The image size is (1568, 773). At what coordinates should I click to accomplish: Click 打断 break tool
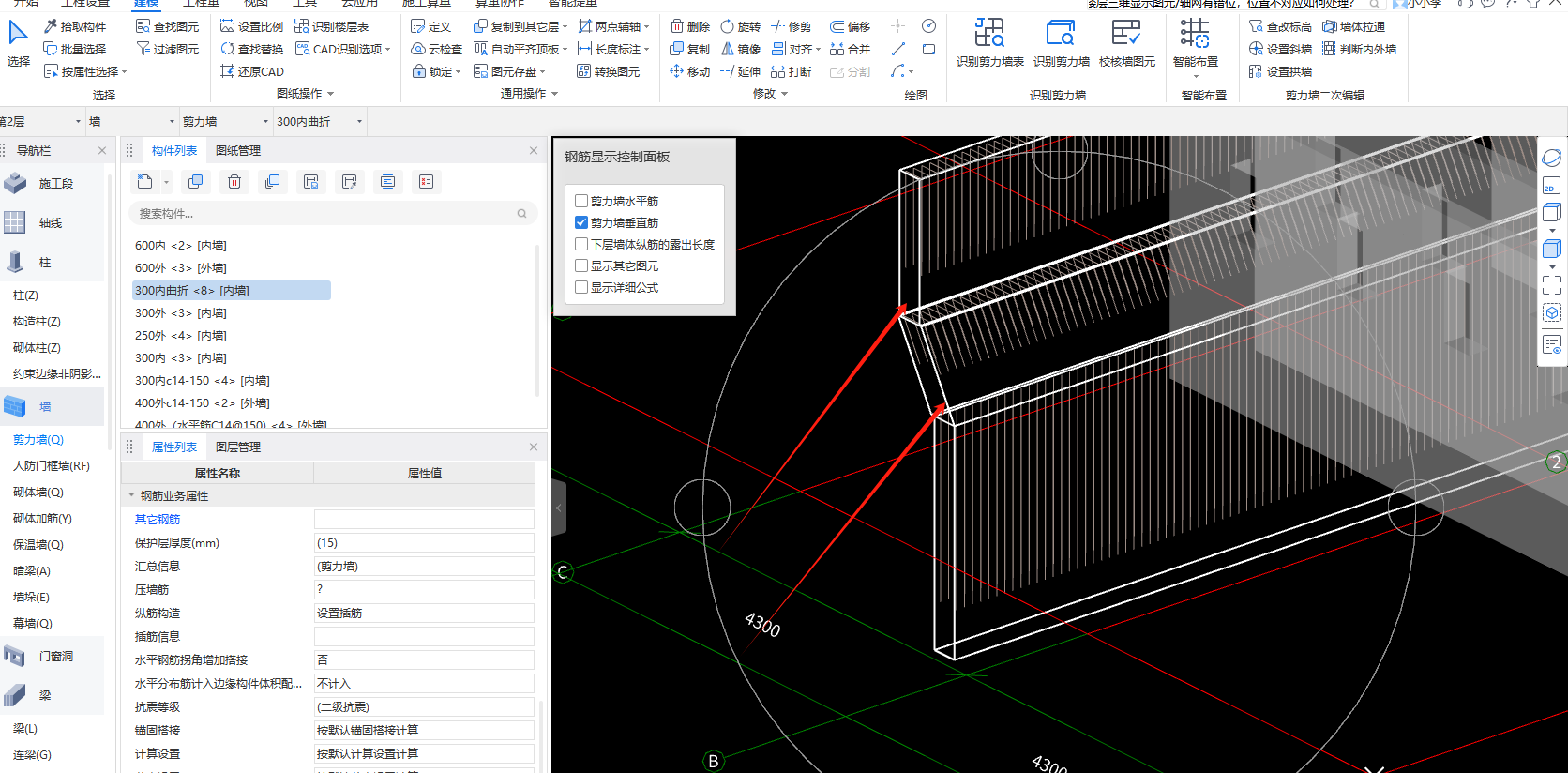(792, 71)
